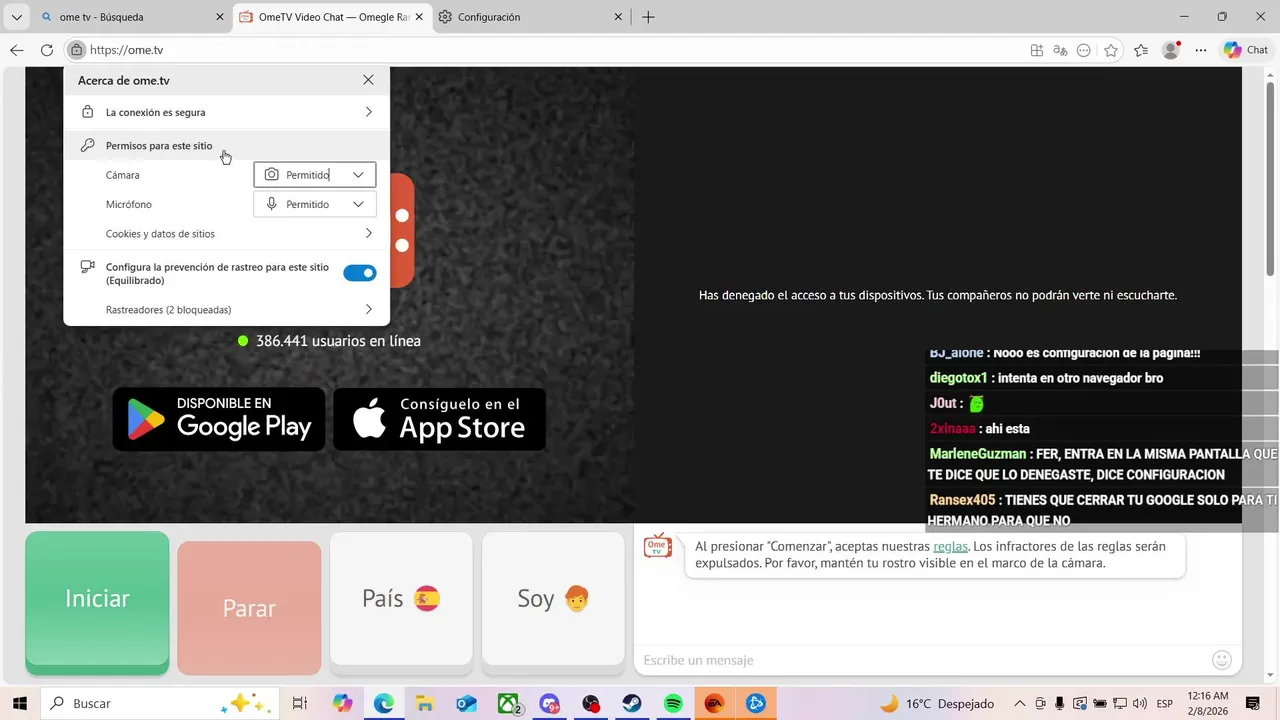Click the App Store download badge
The height and width of the screenshot is (720, 1280).
coord(440,419)
